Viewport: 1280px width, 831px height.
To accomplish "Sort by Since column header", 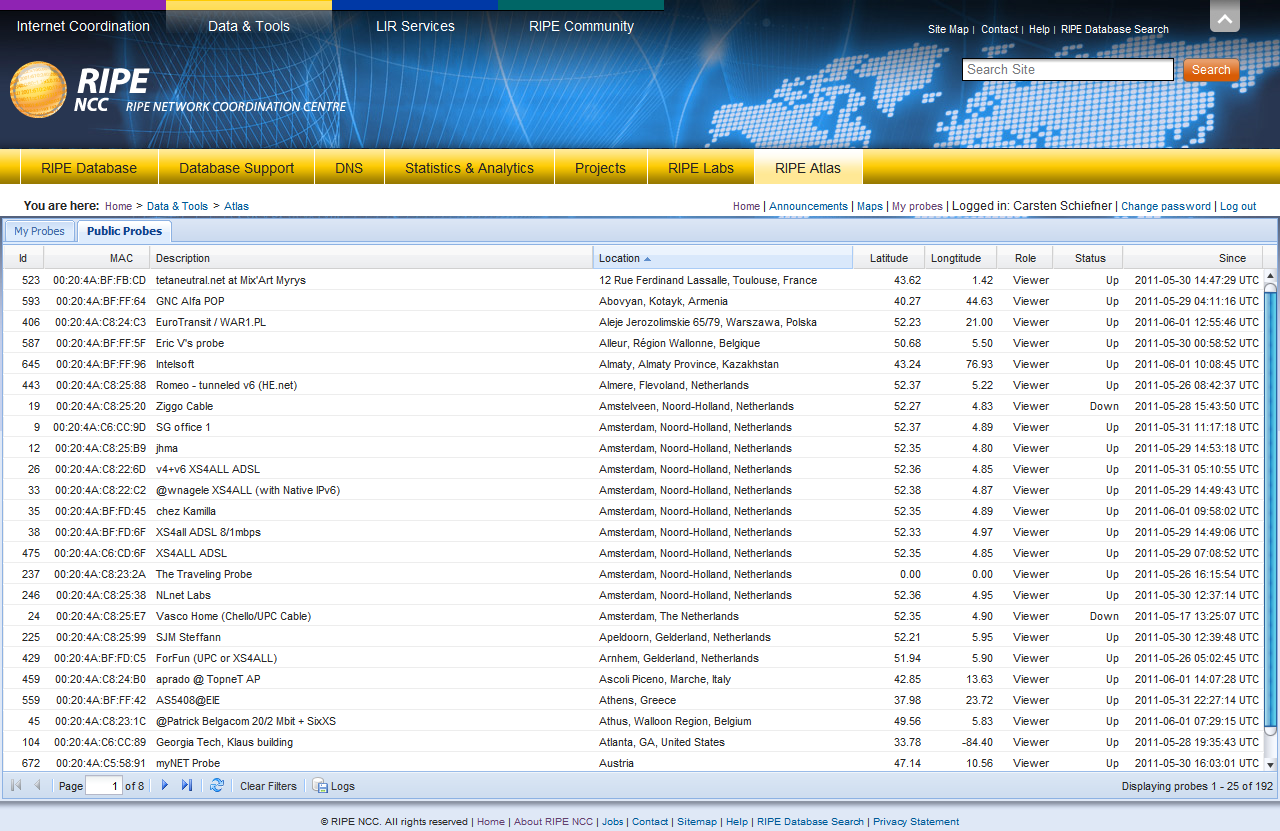I will pyautogui.click(x=1193, y=258).
